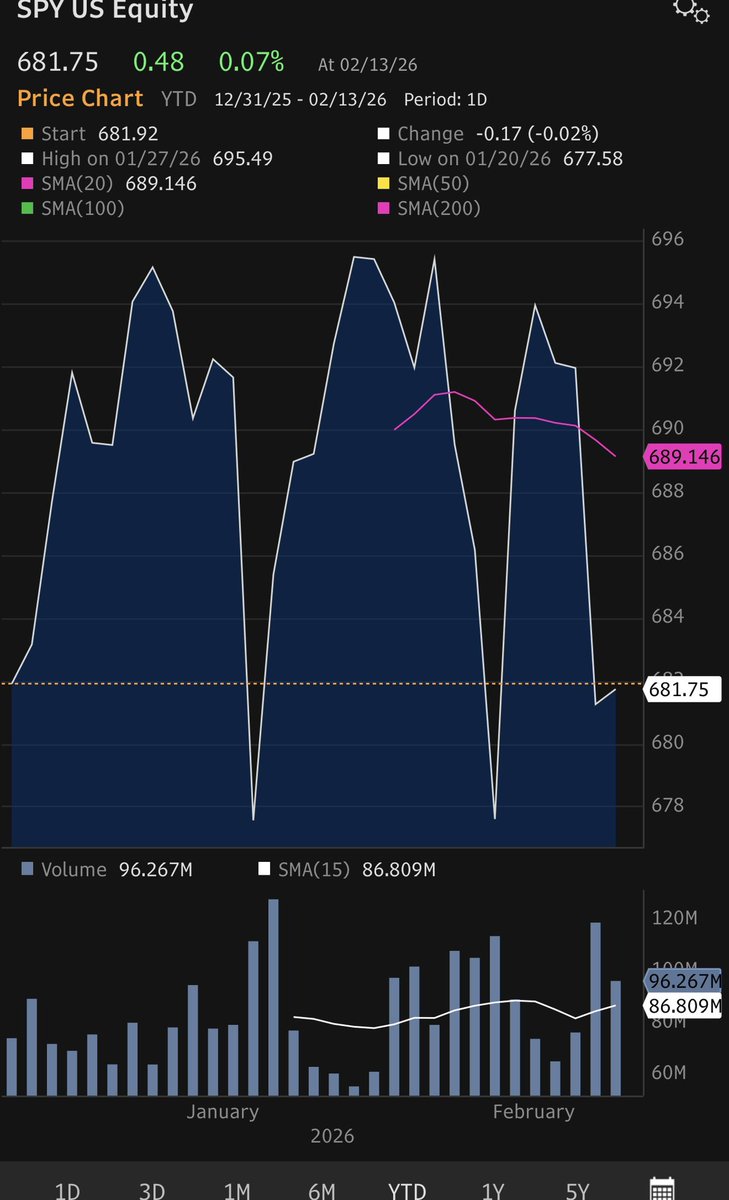Select the 1D time range tab
729x1200 pixels.
67,1191
